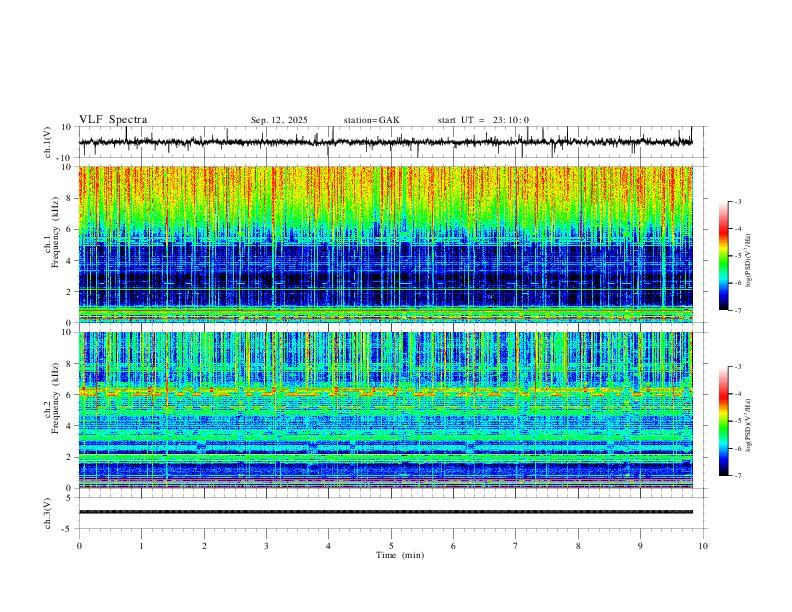The height and width of the screenshot is (612, 792).
Task: Click the 'station=GAK' label
Action: (371, 120)
